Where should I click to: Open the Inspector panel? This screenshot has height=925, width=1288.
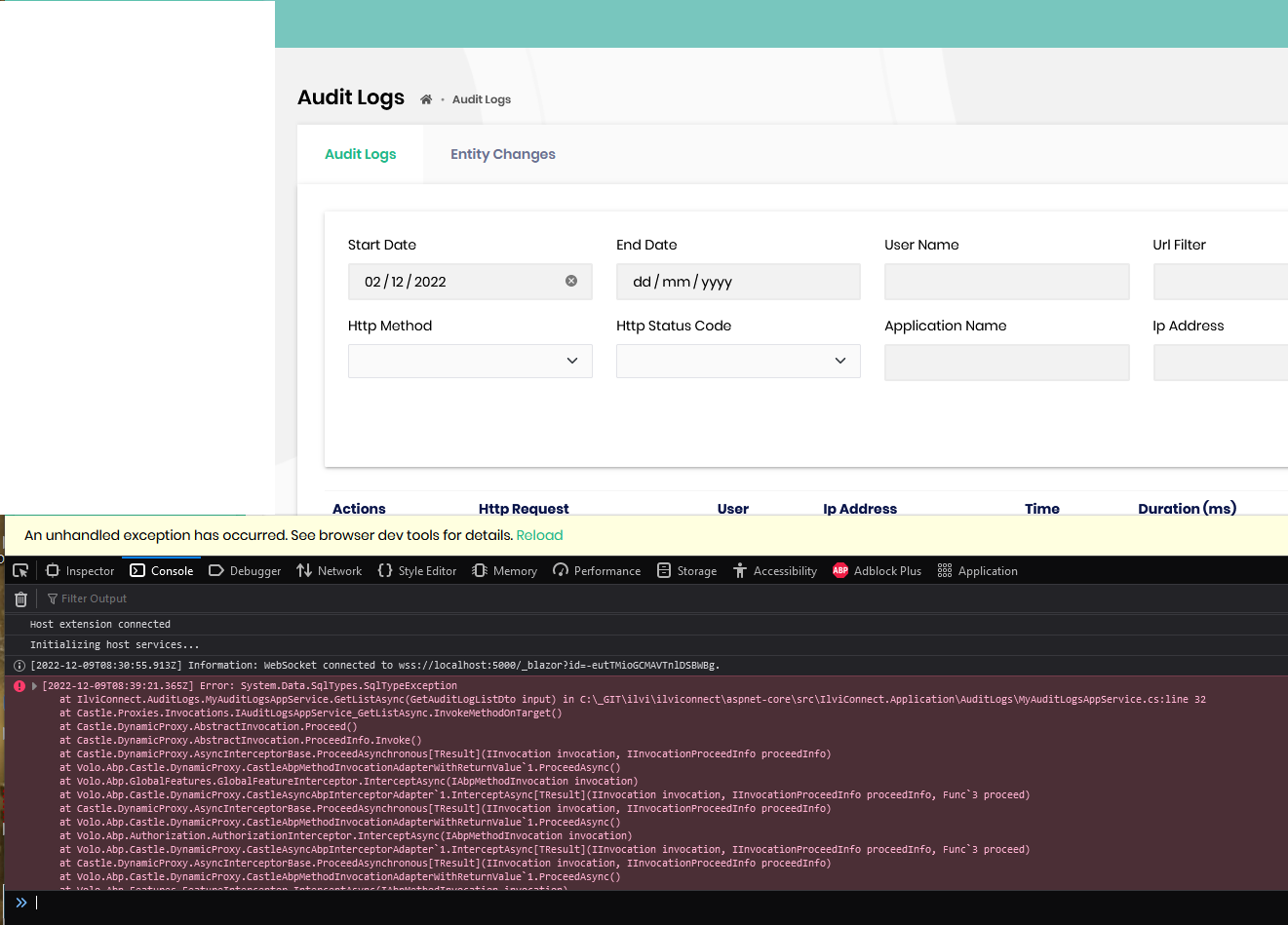[80, 571]
